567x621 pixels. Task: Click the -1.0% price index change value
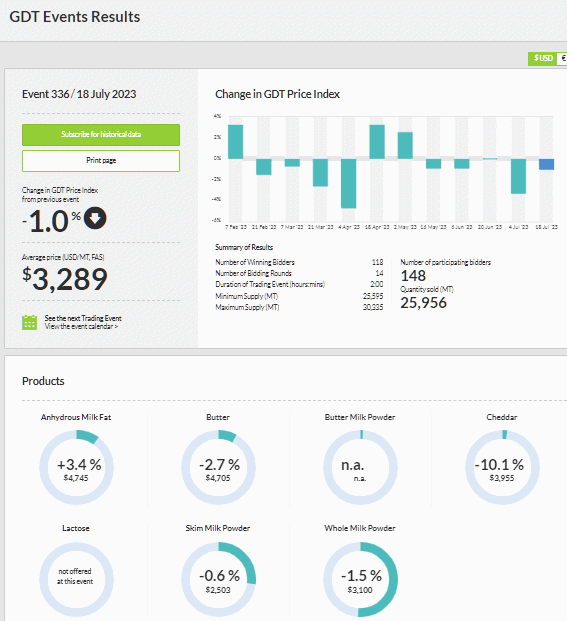pyautogui.click(x=51, y=221)
